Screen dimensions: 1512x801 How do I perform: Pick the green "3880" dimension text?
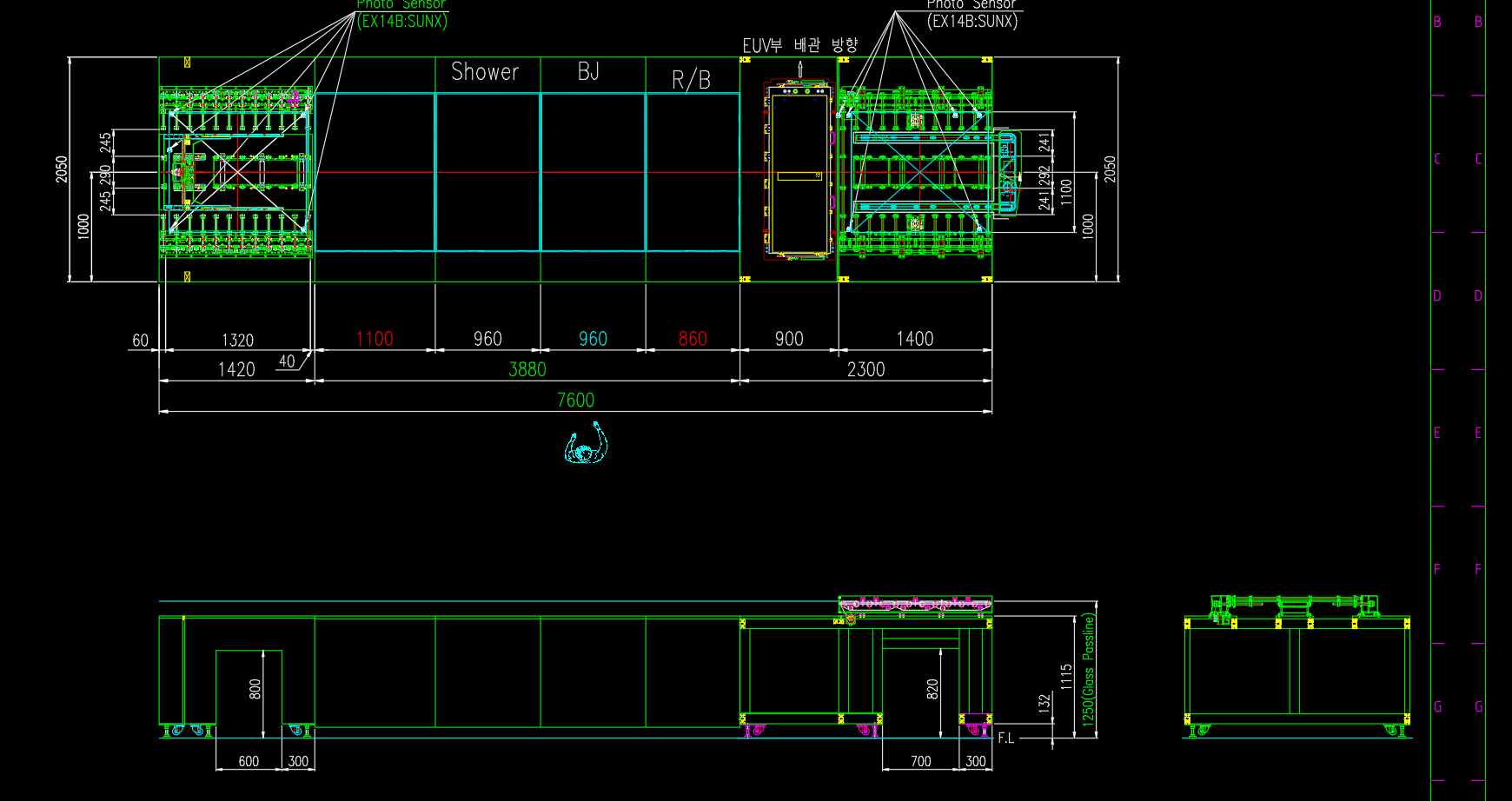point(527,370)
